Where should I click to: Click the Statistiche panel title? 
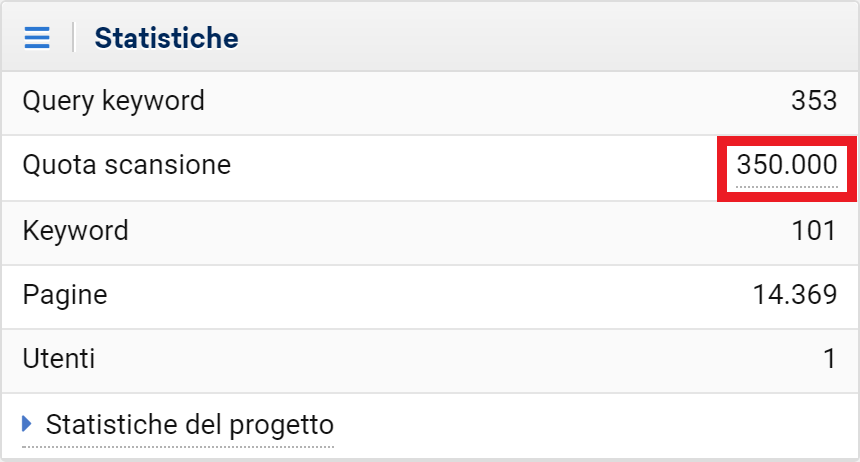(x=166, y=39)
